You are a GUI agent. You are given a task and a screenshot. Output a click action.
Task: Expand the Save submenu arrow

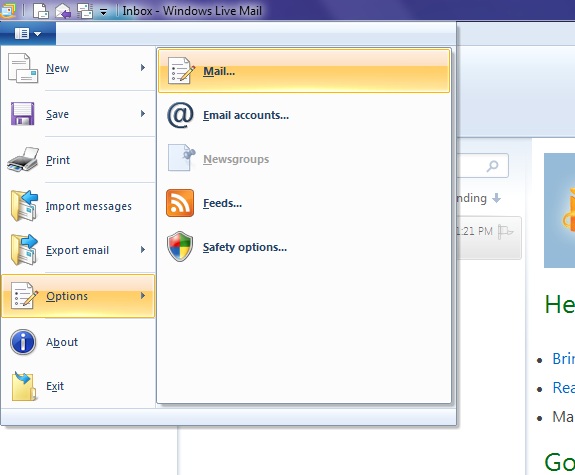coord(143,114)
